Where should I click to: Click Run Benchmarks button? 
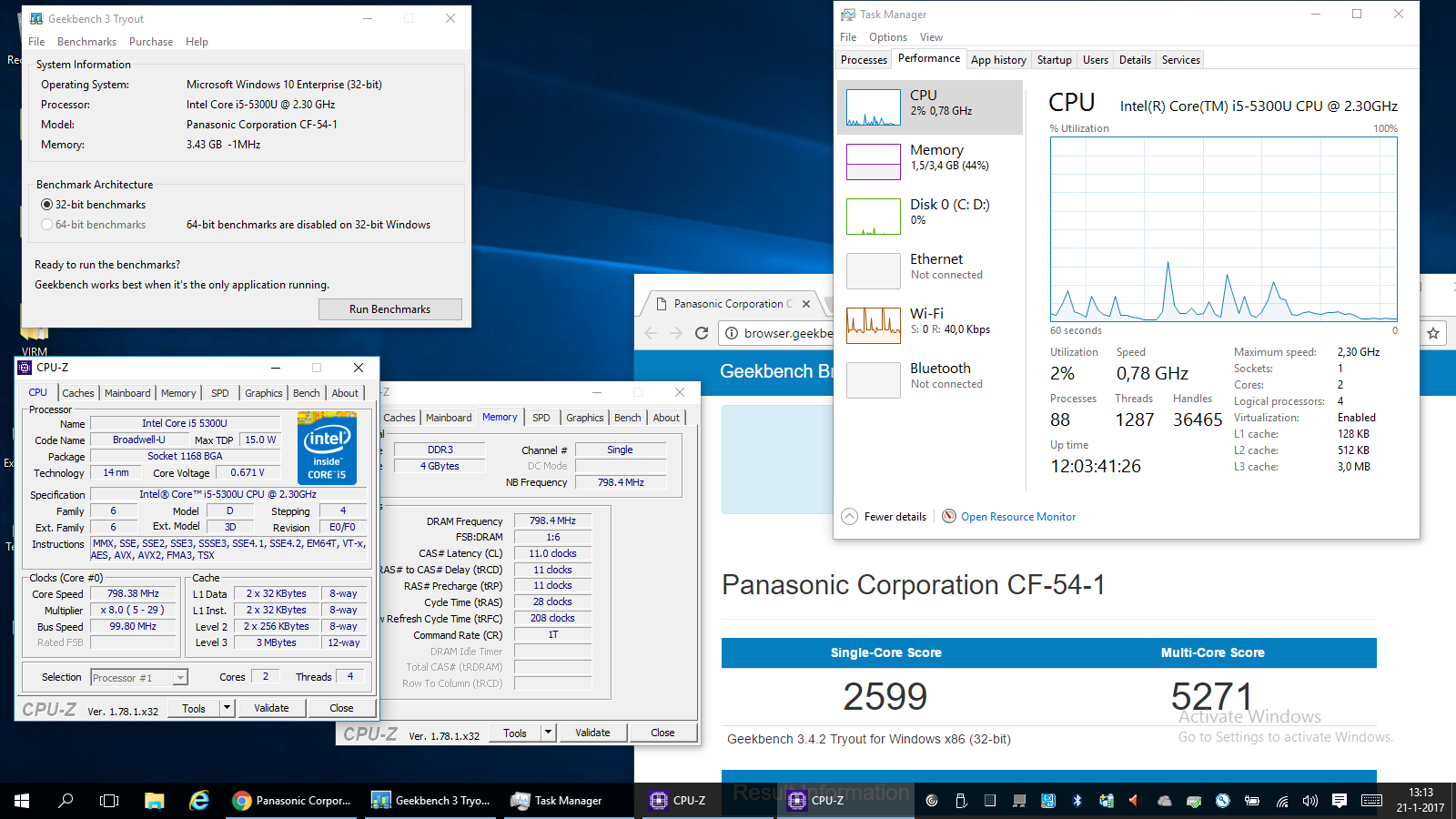[x=389, y=309]
